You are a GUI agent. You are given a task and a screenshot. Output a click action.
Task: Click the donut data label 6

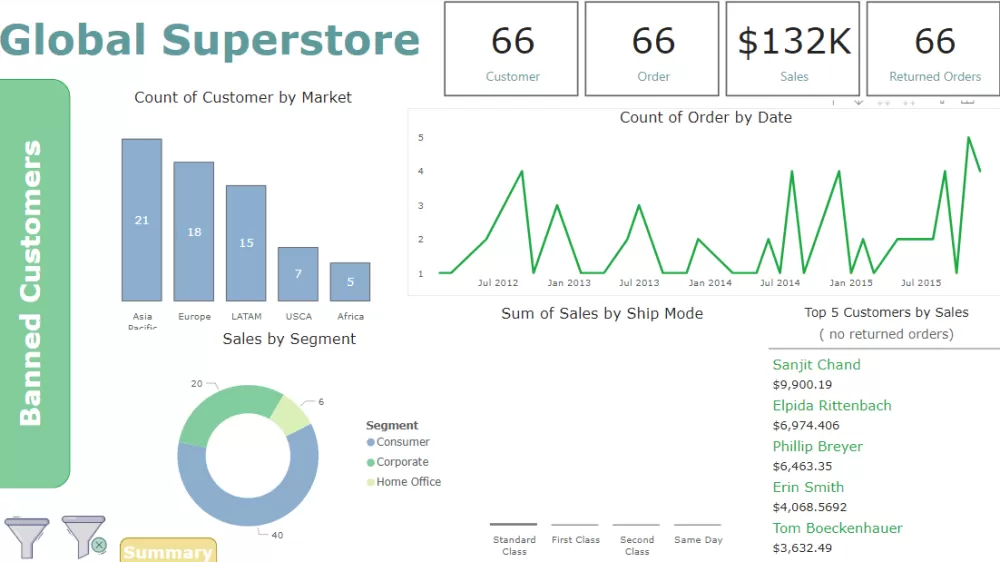(321, 402)
